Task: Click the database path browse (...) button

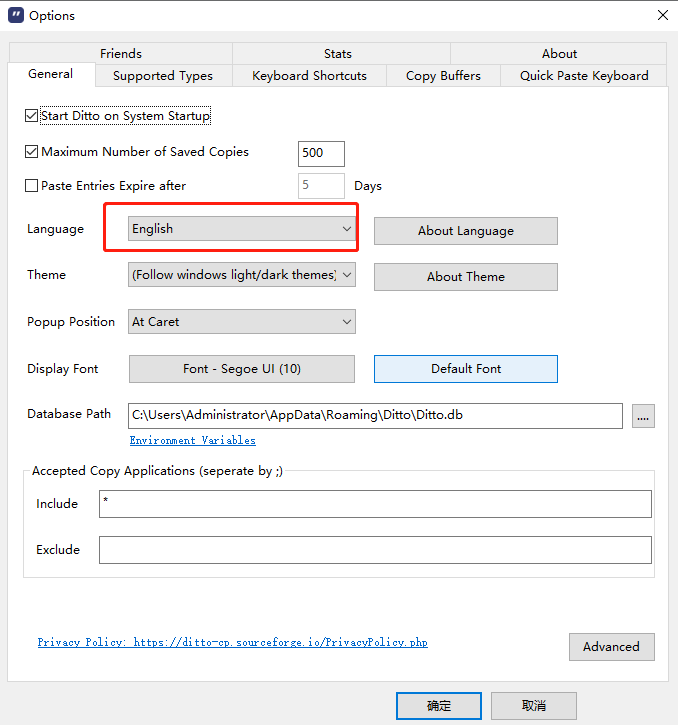Action: click(643, 416)
